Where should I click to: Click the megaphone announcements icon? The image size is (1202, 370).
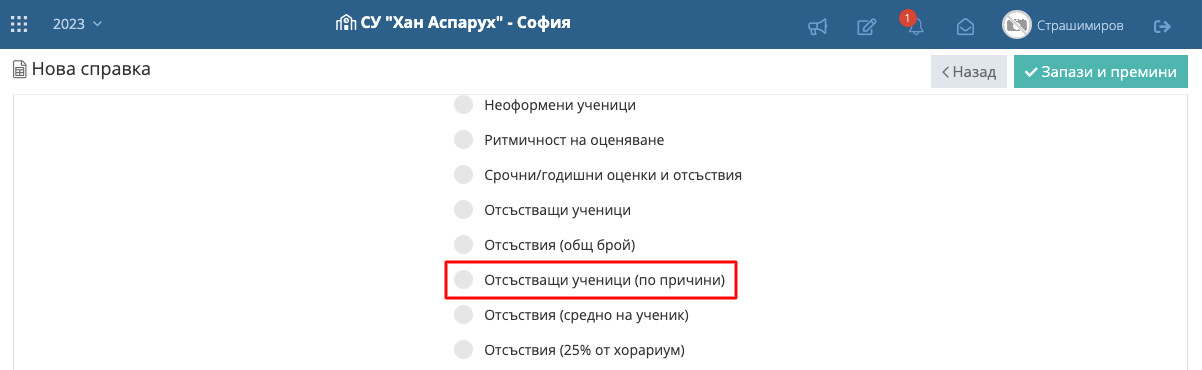click(x=818, y=26)
